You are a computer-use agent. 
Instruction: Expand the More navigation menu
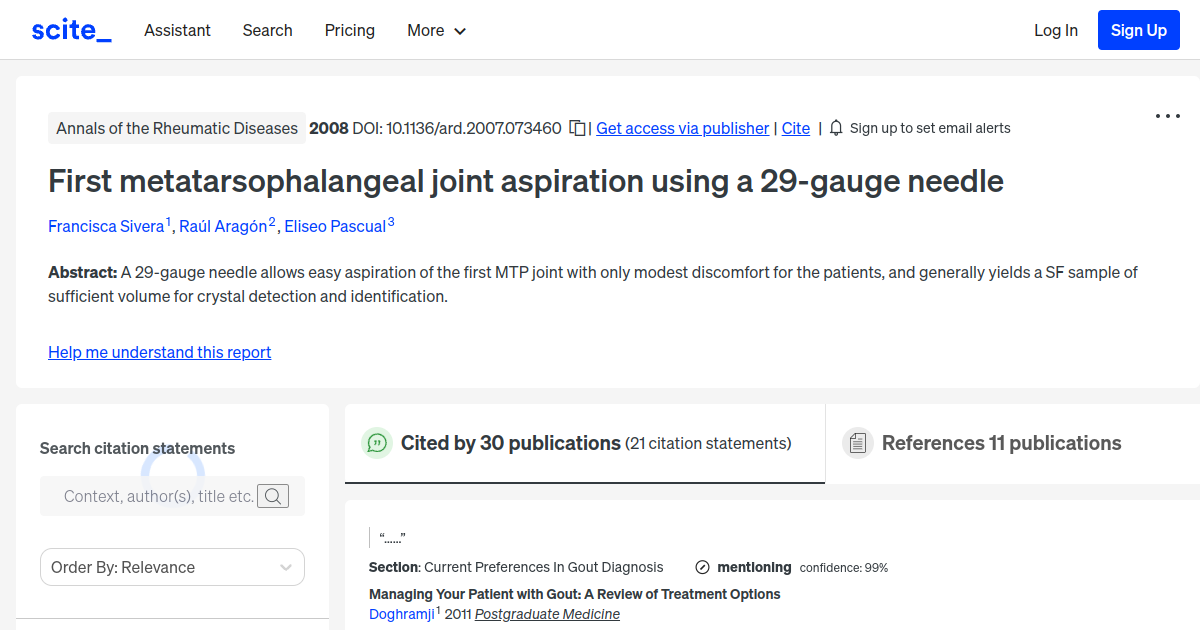(x=436, y=31)
